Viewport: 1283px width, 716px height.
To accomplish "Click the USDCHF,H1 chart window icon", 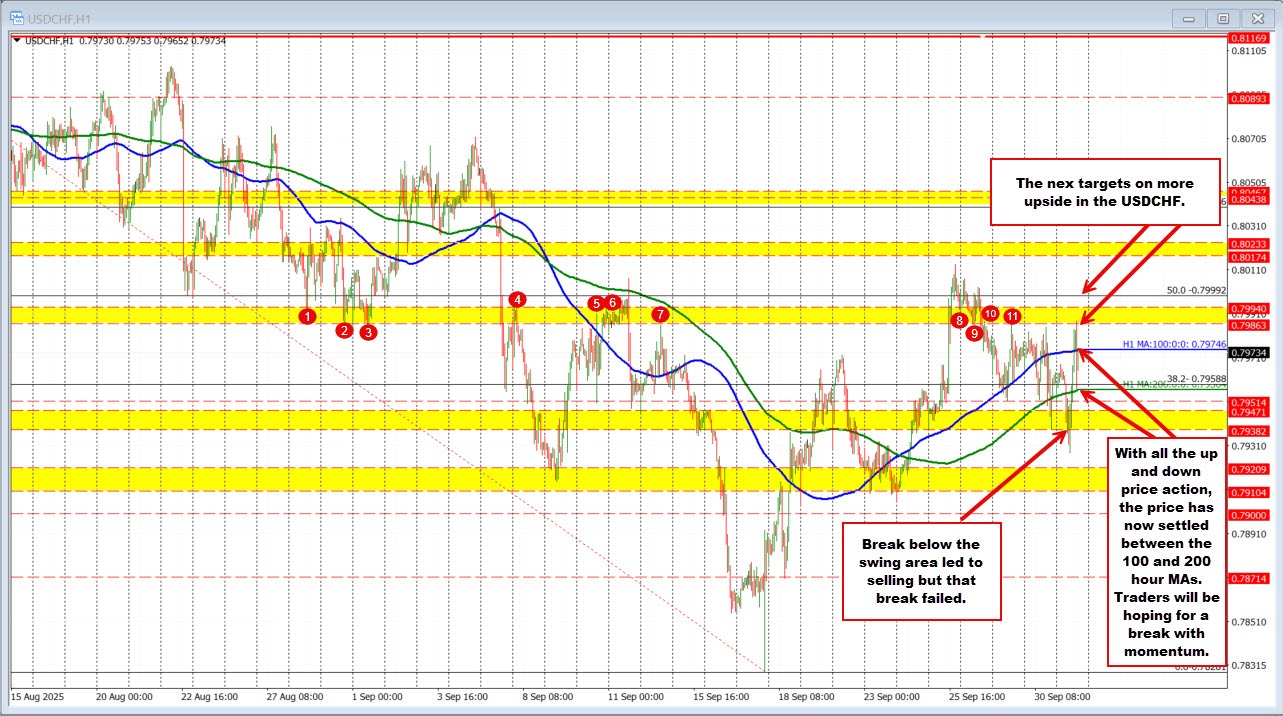I will (17, 17).
